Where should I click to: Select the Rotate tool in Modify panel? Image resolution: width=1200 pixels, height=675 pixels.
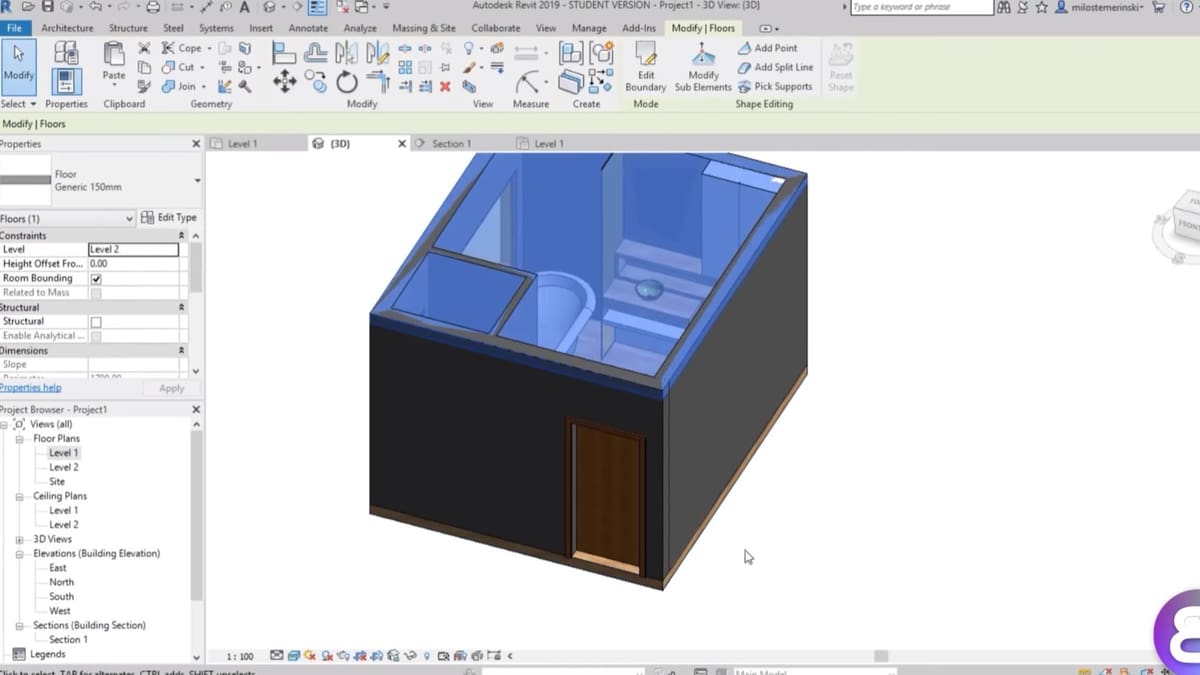click(x=347, y=82)
